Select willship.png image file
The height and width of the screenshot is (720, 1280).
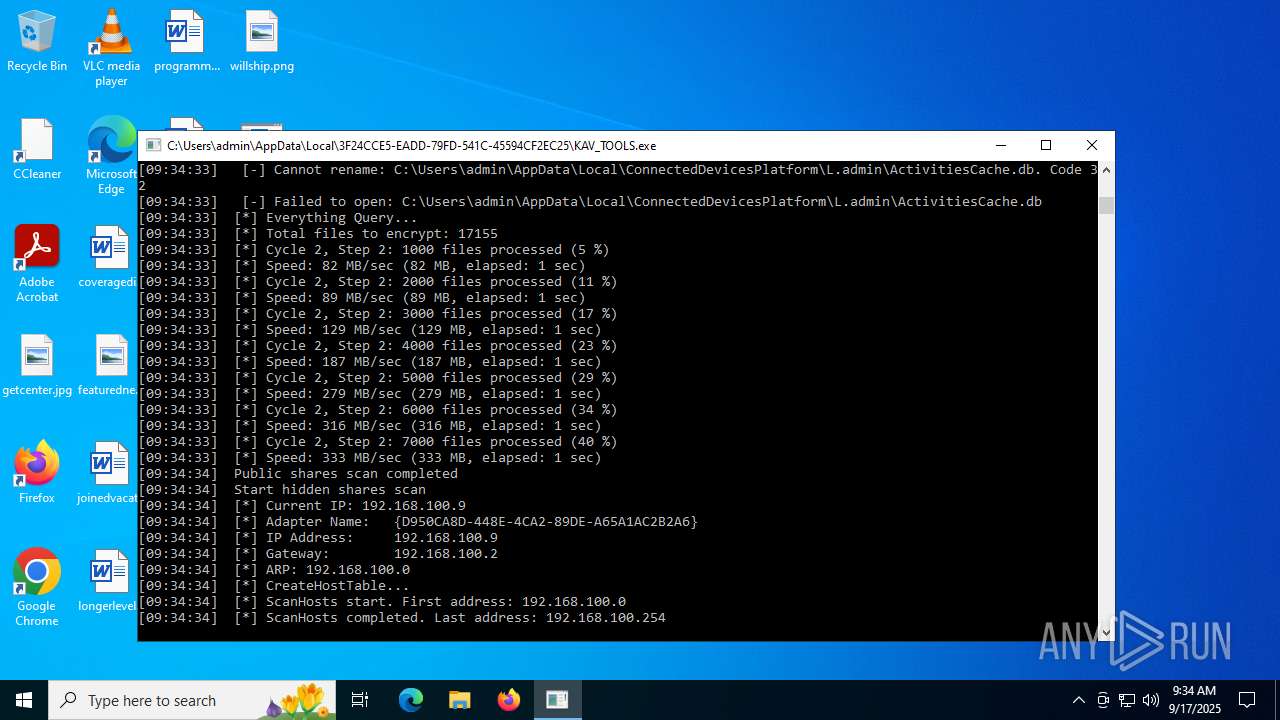coord(262,40)
